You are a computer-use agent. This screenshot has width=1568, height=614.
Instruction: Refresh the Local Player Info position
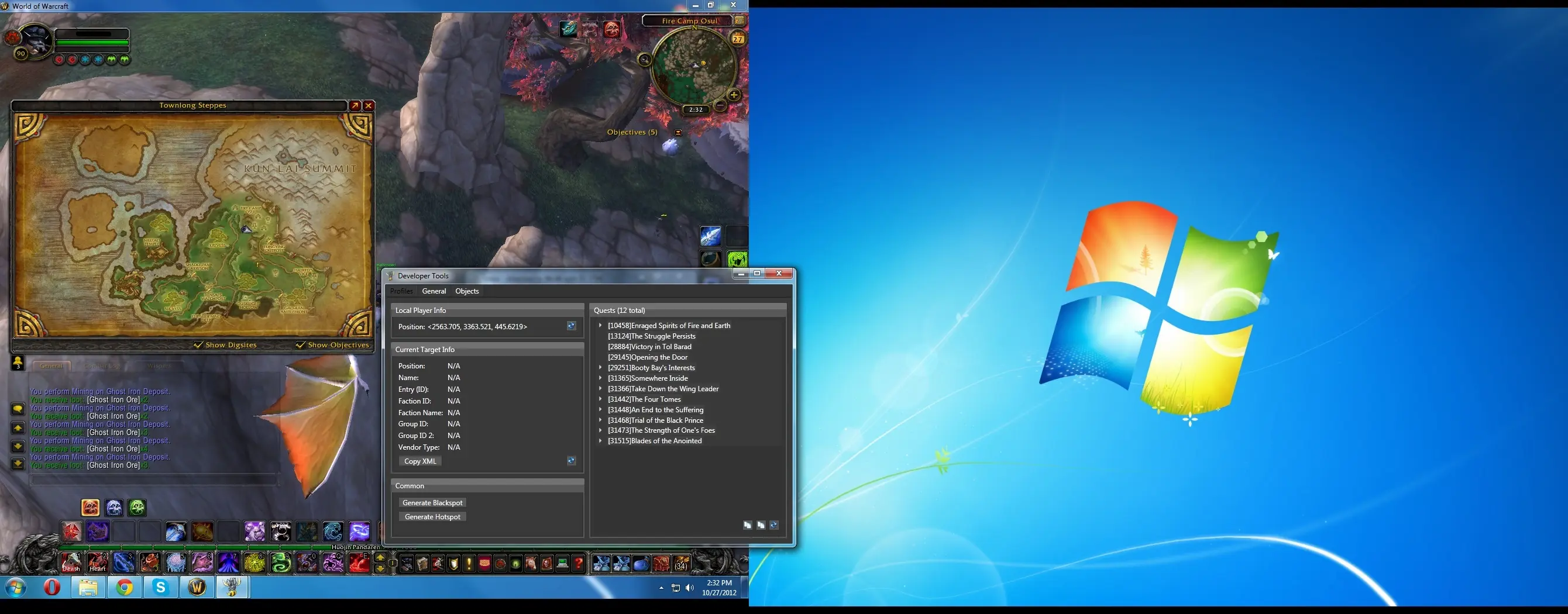point(571,326)
